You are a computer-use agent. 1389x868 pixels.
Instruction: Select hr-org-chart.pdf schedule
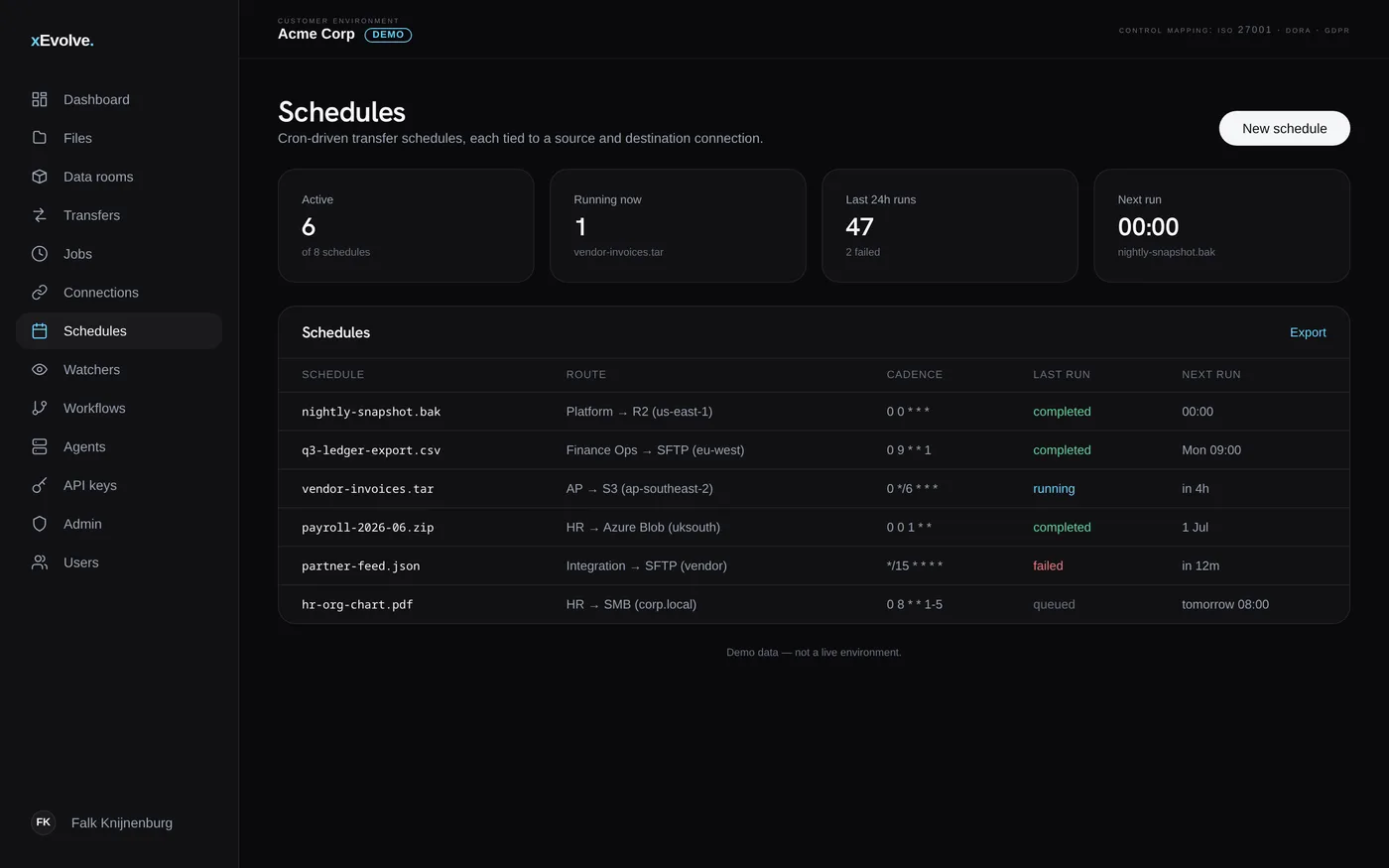click(x=357, y=604)
